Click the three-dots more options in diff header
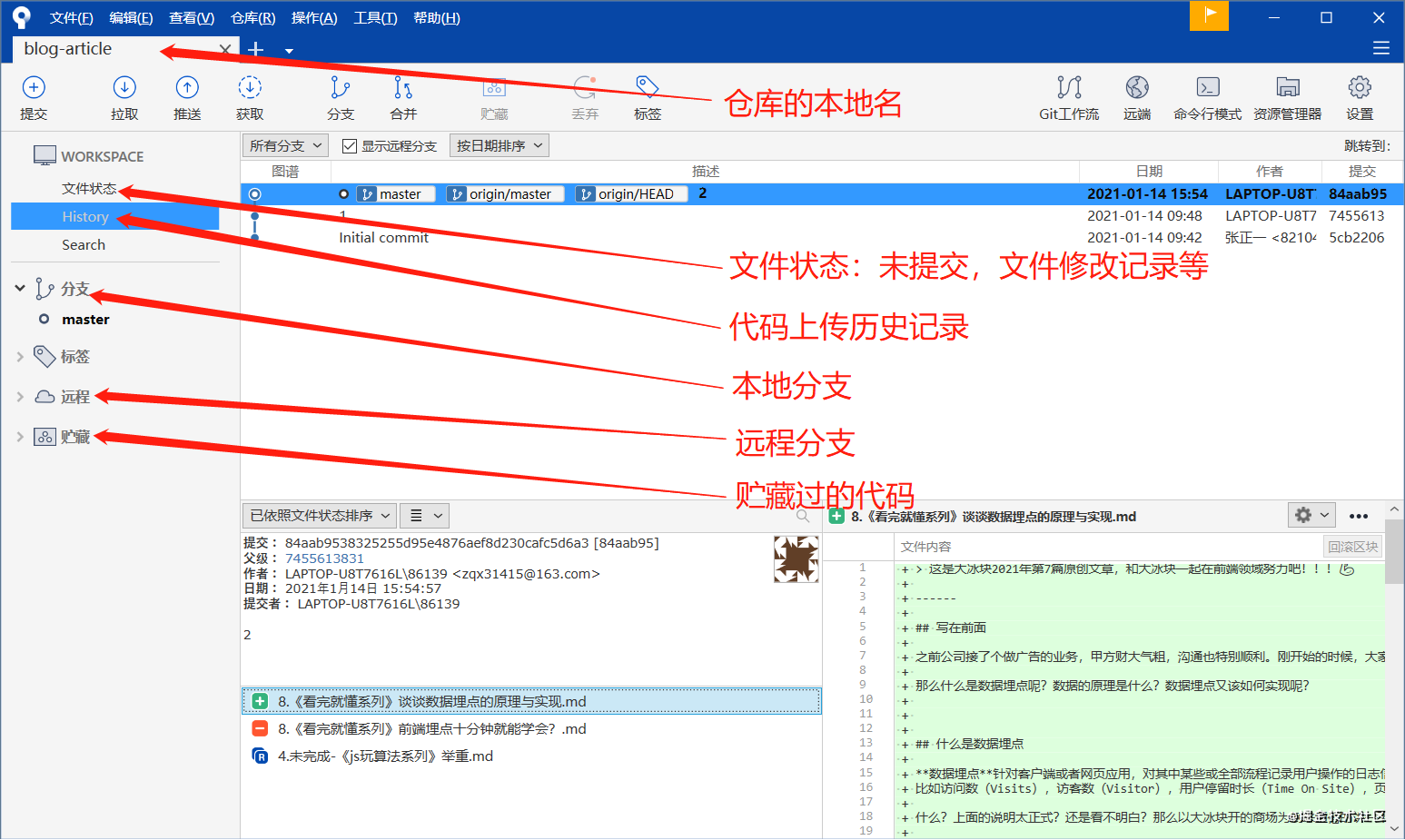Screen dimensions: 1405x840 coord(1359,516)
